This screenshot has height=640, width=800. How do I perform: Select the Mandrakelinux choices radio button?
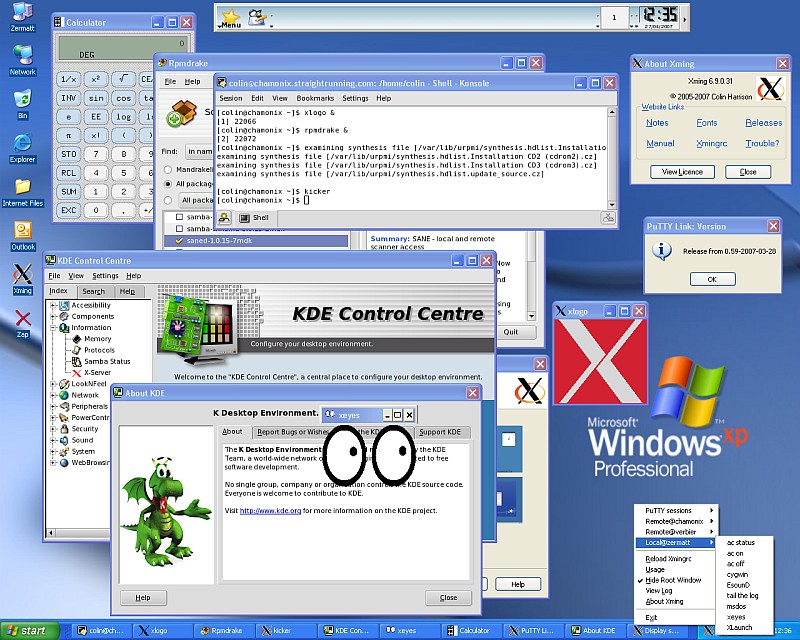tap(168, 169)
